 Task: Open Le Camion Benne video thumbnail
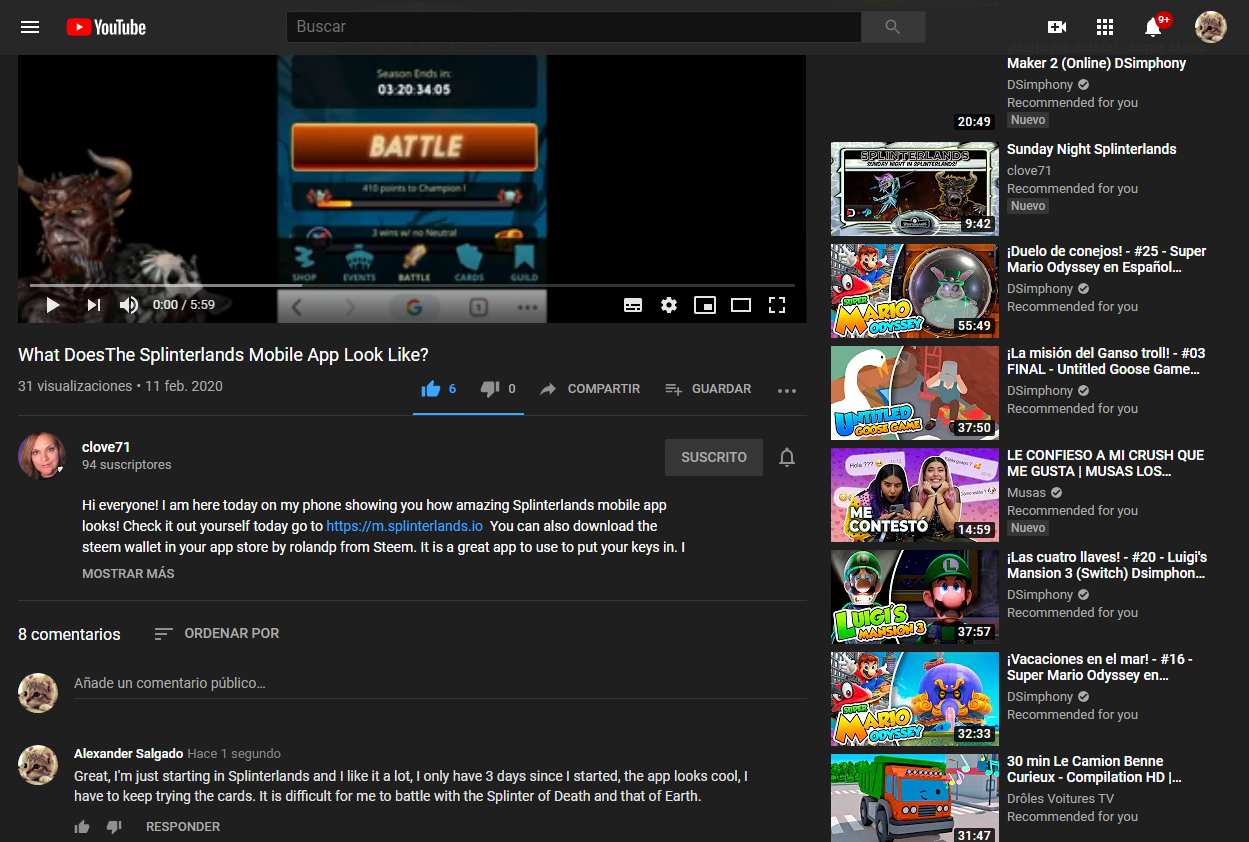click(915, 798)
